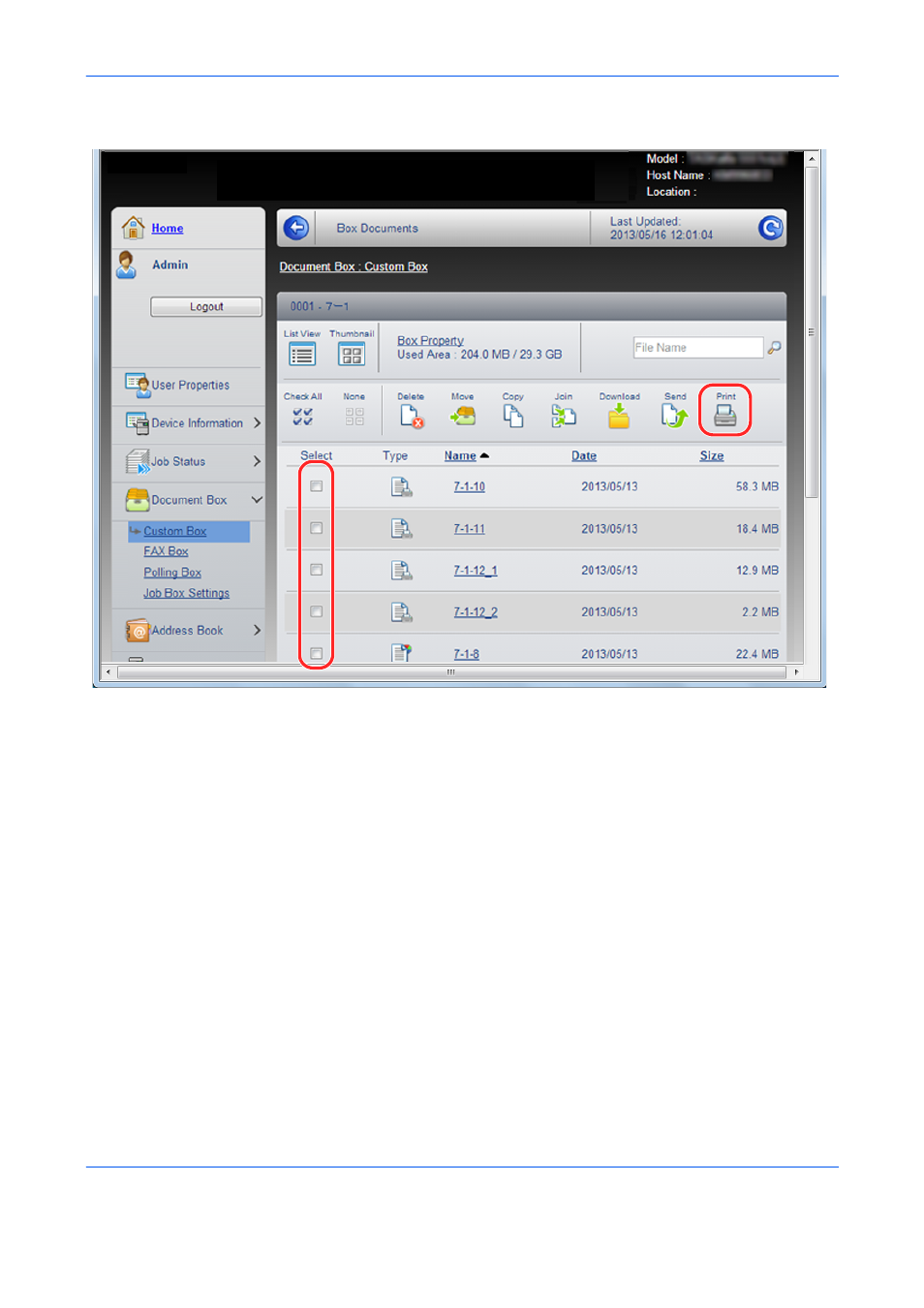Sort by the Date column header
This screenshot has height=1308, width=924.
584,456
